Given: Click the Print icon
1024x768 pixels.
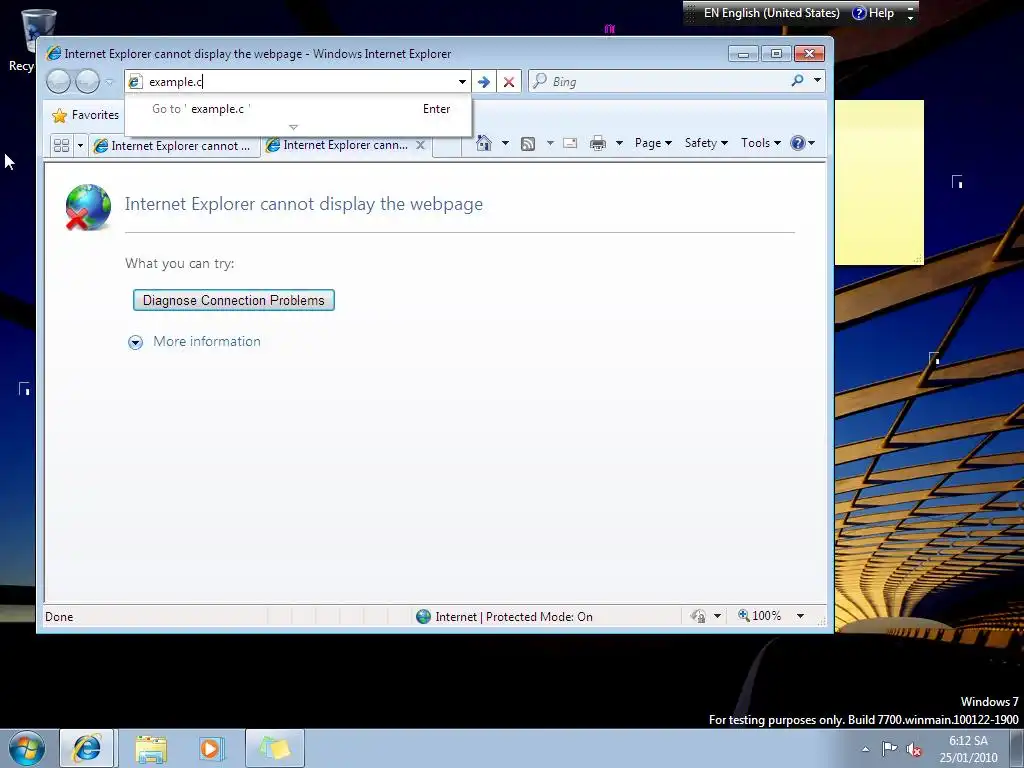Looking at the screenshot, I should coord(598,143).
